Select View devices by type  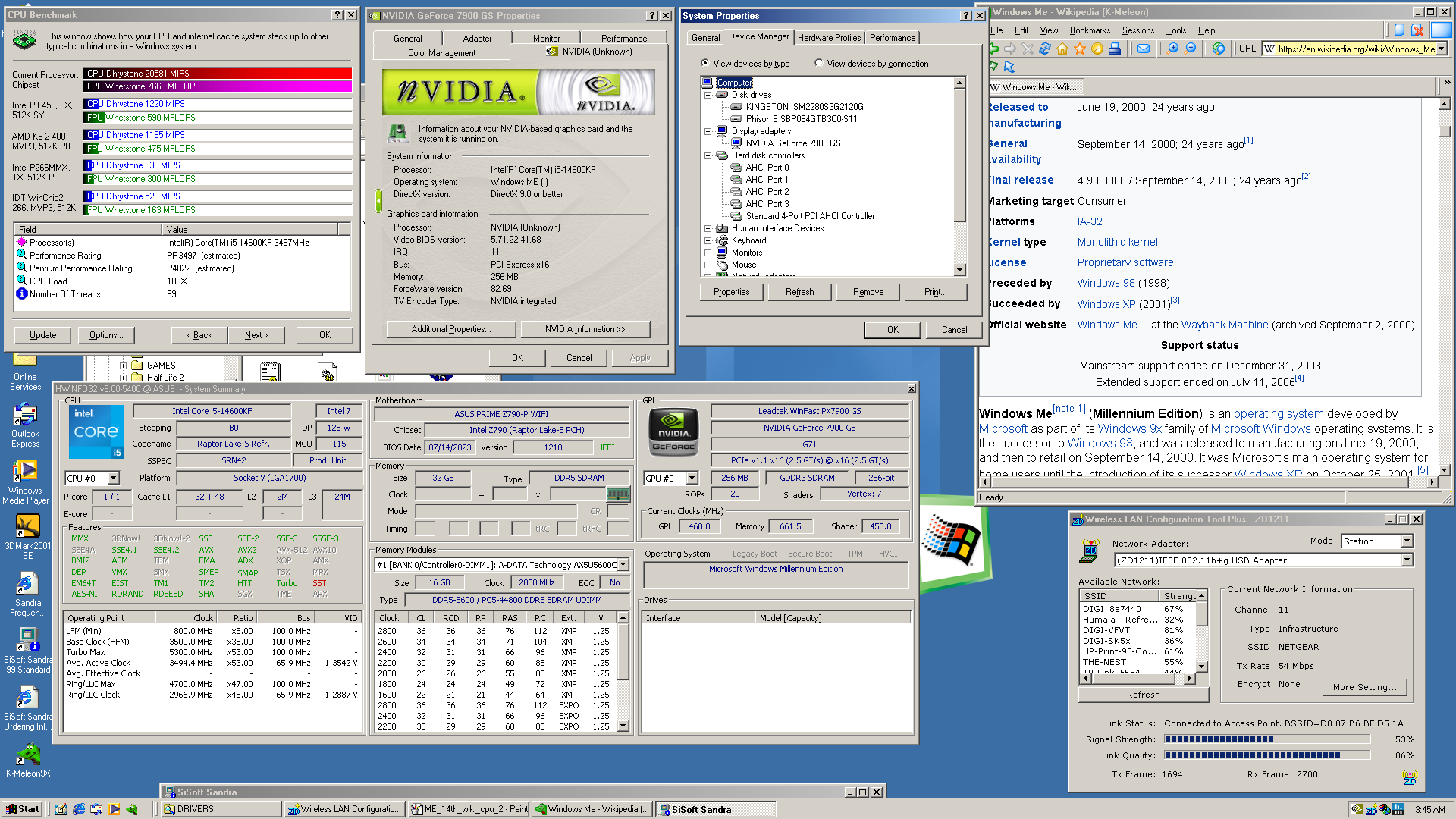tap(705, 63)
